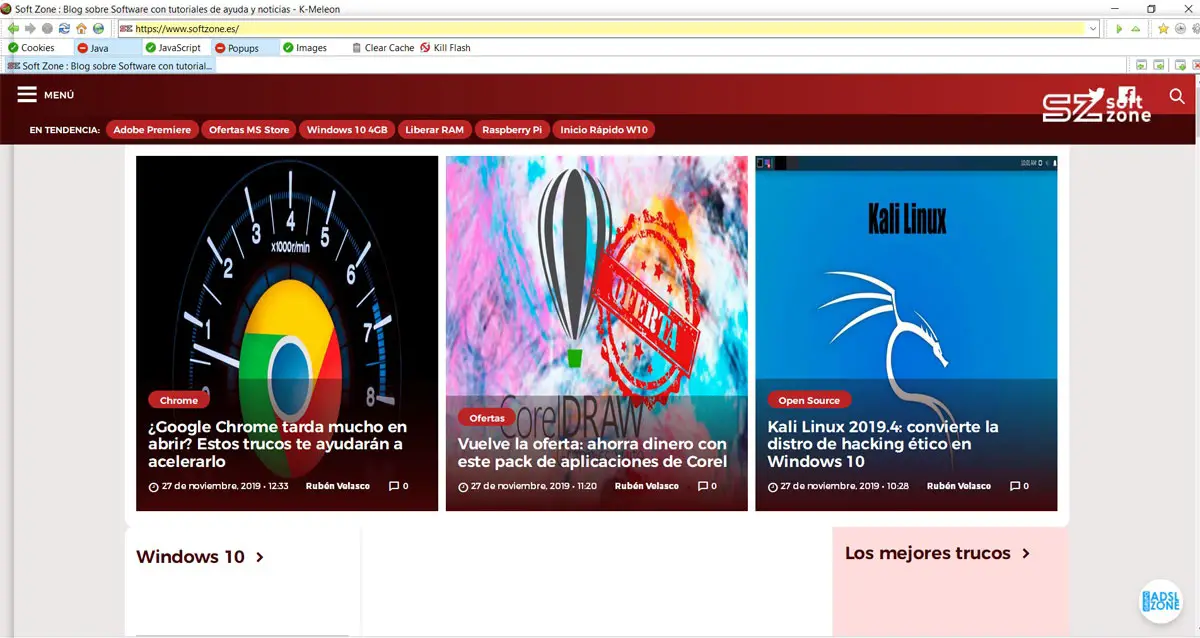Click the grey Stop loading button

tap(47, 29)
